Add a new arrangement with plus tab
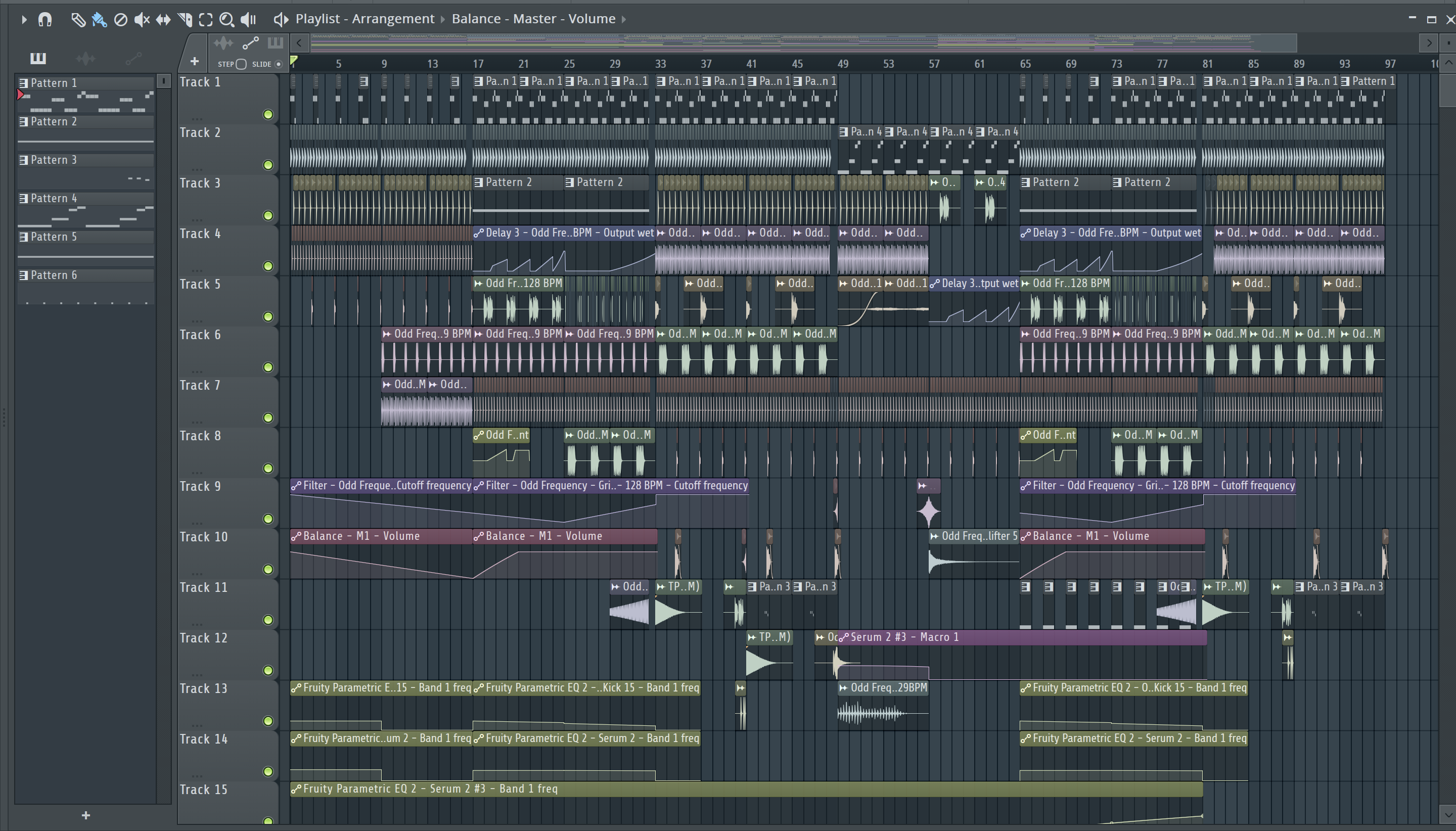The image size is (1456, 831). point(194,61)
